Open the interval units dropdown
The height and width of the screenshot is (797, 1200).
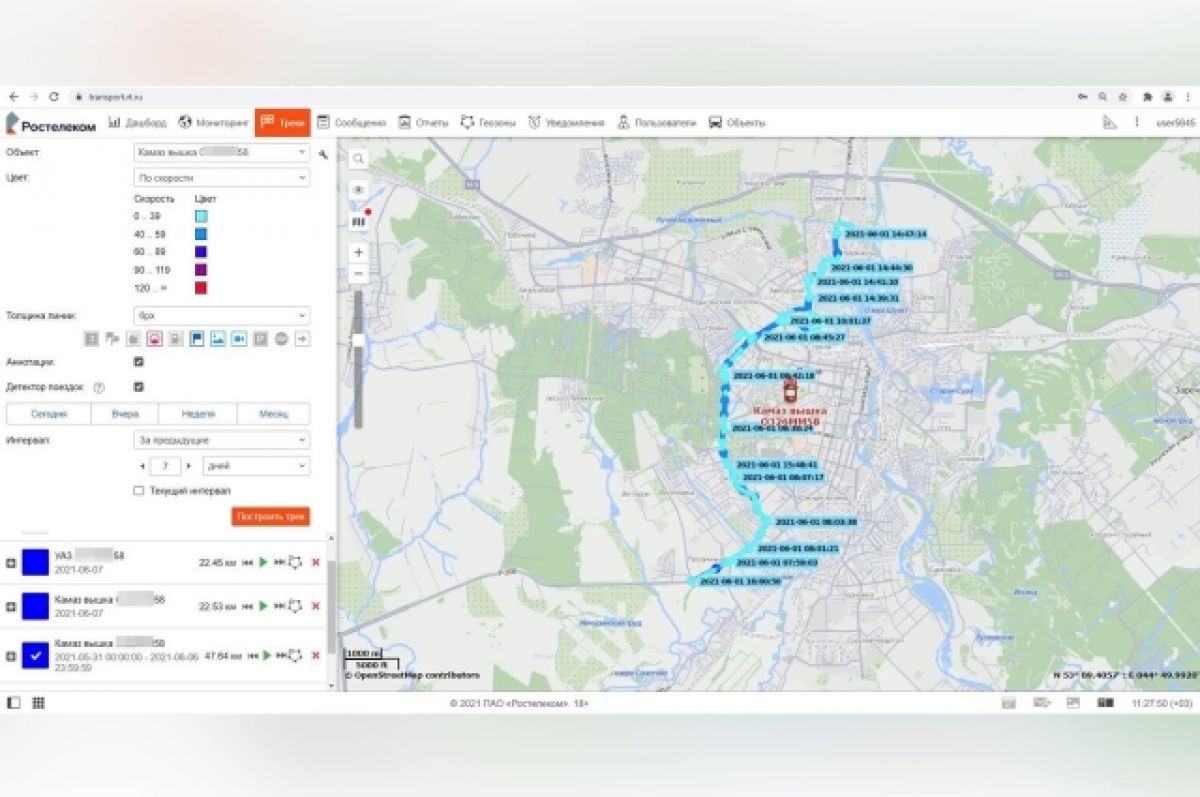[255, 466]
